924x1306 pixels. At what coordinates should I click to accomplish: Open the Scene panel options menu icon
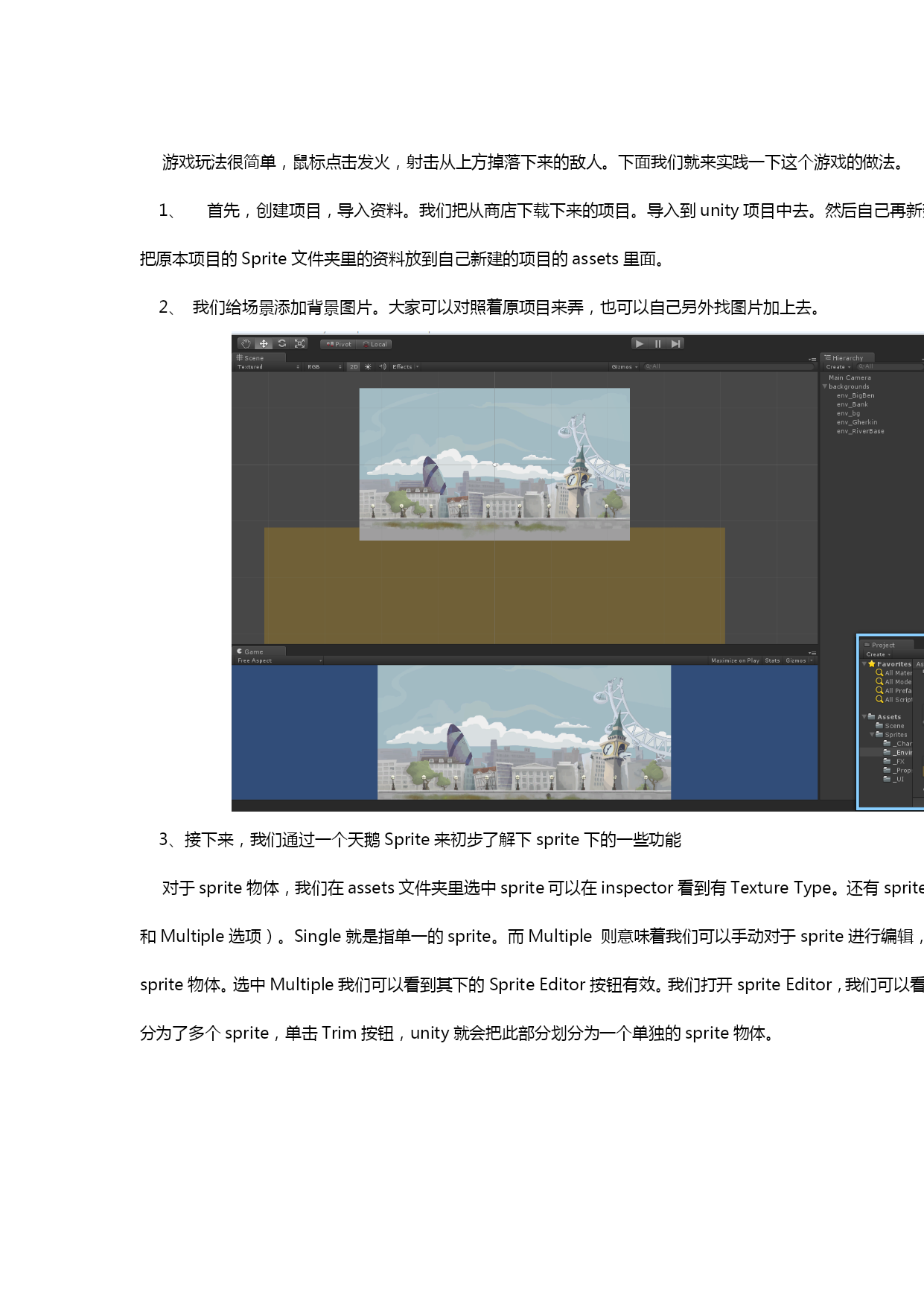[x=812, y=359]
